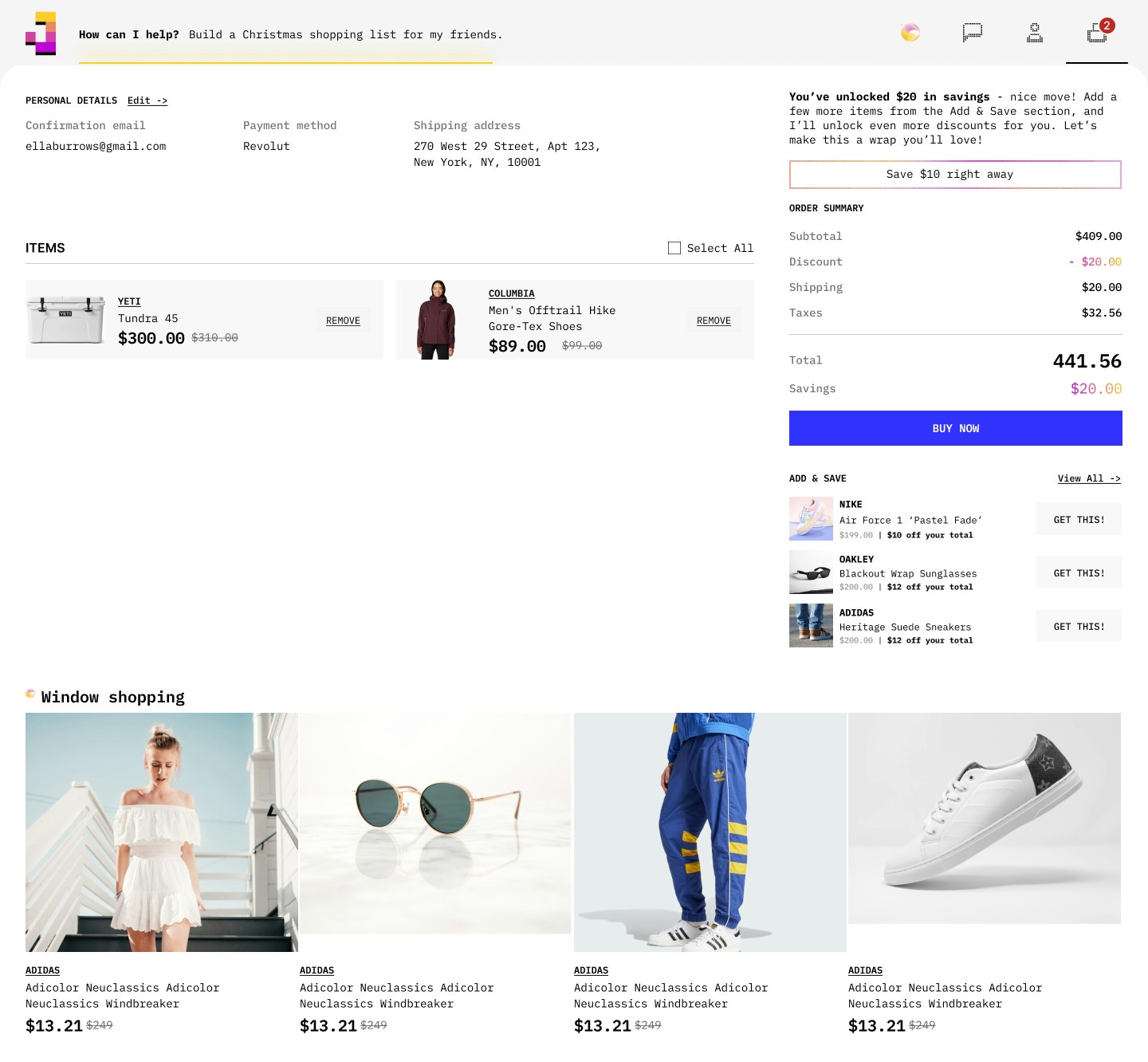Open the Columbia jacket thumbnail
This screenshot has height=1062, width=1148.
pos(436,320)
